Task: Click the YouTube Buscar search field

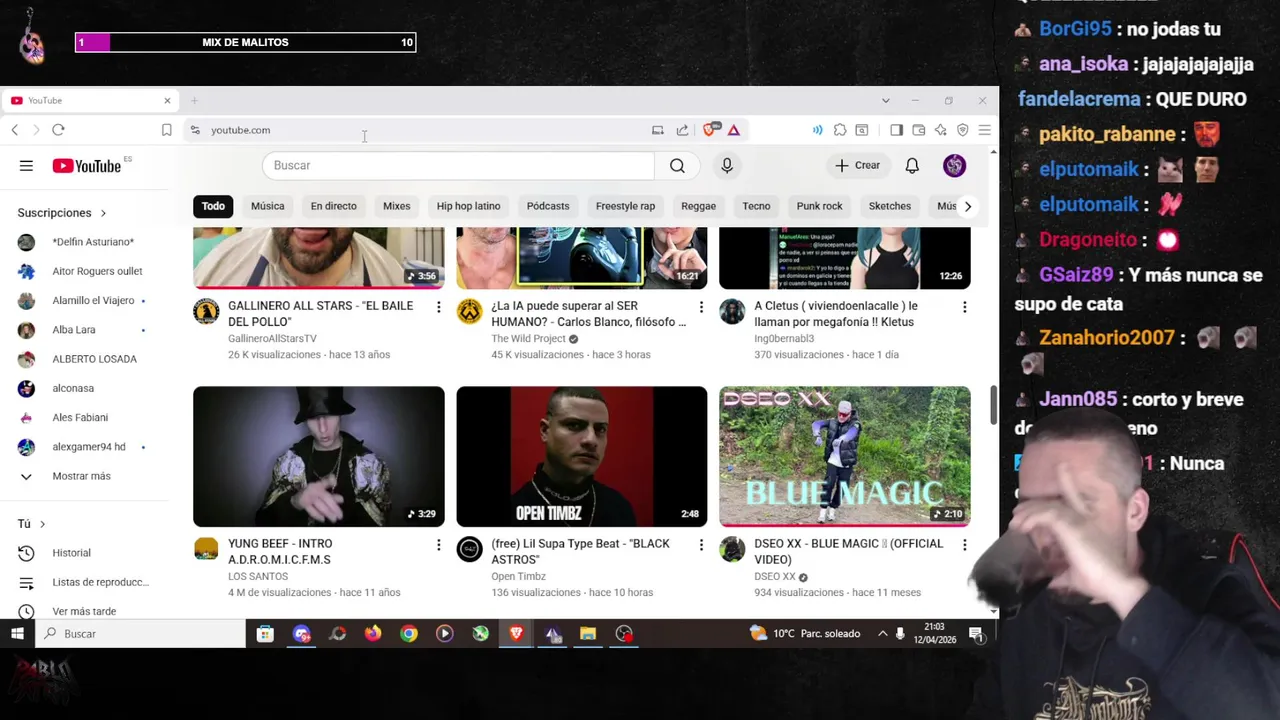Action: pos(458,166)
